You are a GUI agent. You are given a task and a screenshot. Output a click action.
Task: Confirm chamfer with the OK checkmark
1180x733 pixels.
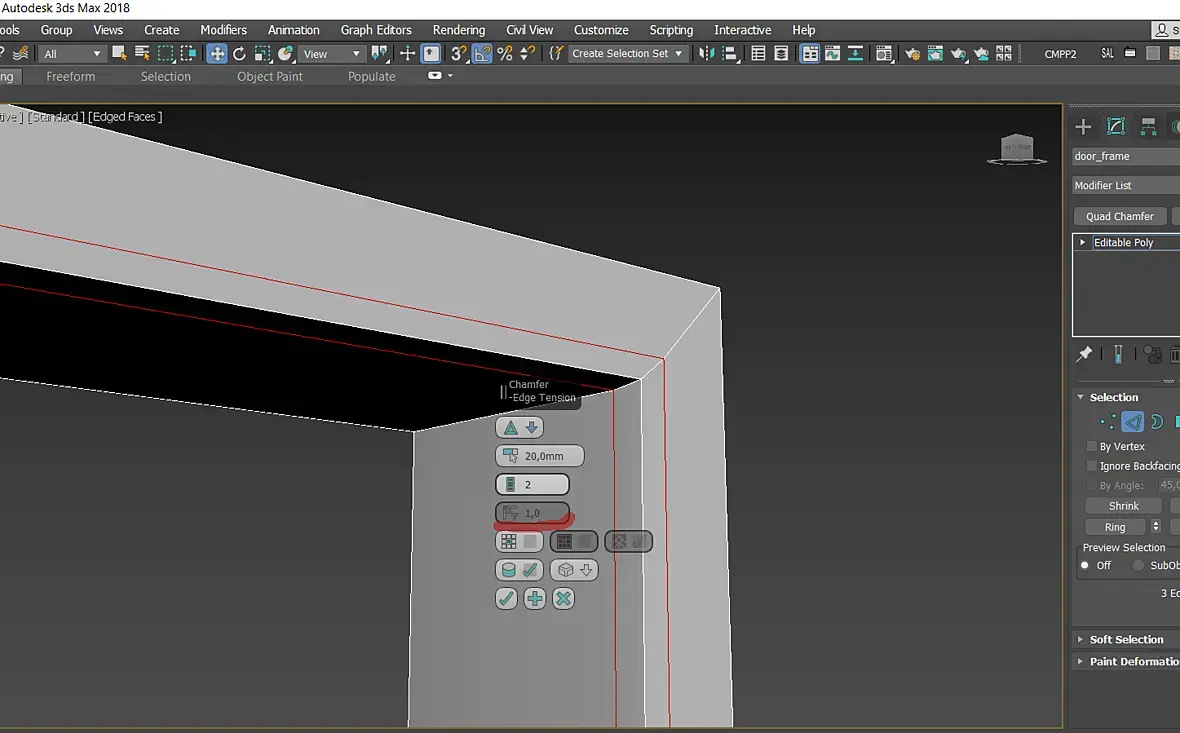506,599
